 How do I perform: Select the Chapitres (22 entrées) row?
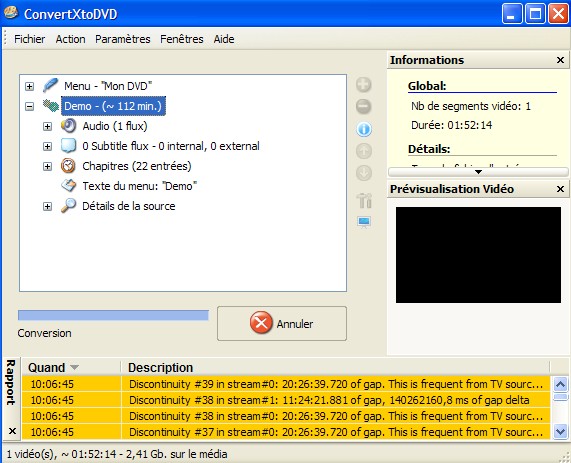click(x=137, y=166)
